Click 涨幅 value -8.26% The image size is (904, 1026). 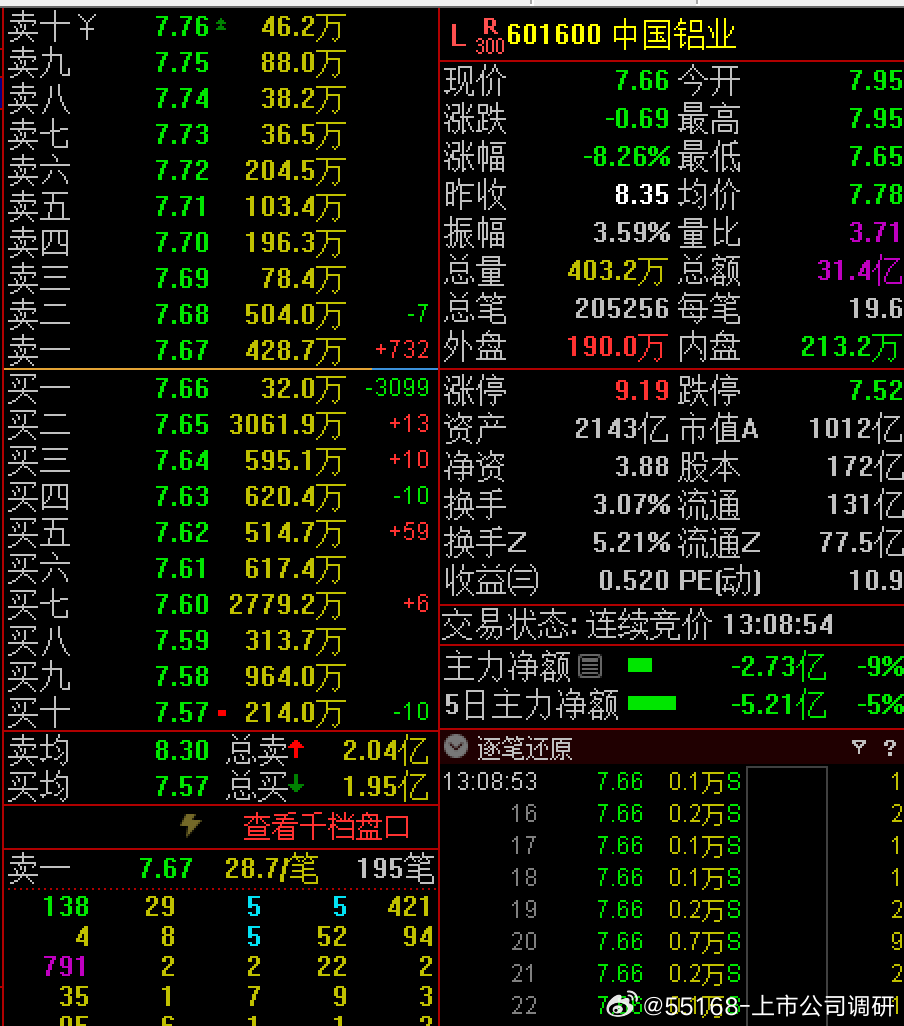pos(627,157)
